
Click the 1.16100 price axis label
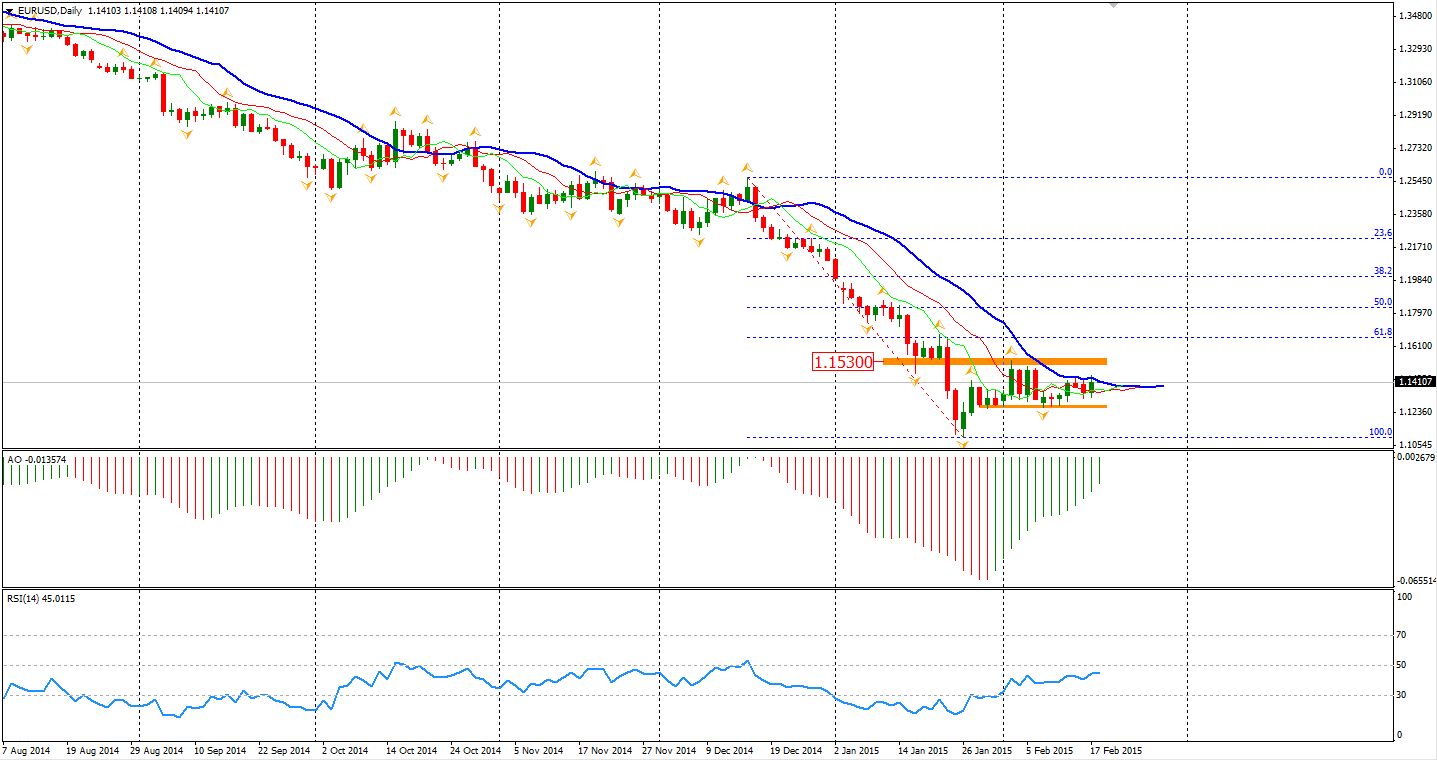coord(1415,346)
